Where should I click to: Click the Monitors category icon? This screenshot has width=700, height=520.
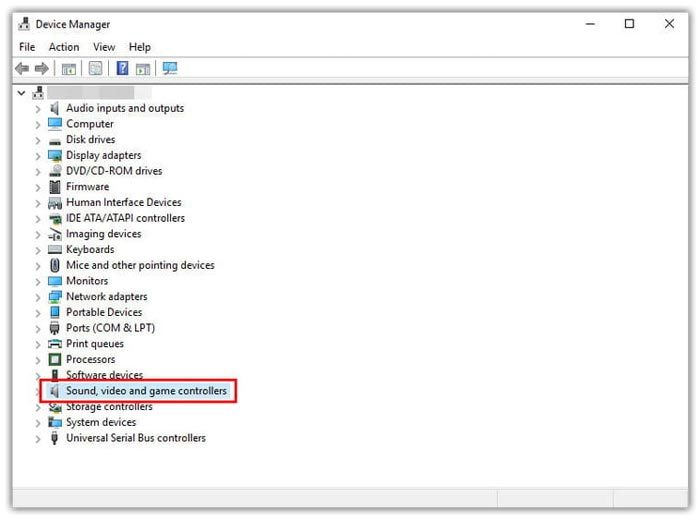point(54,281)
